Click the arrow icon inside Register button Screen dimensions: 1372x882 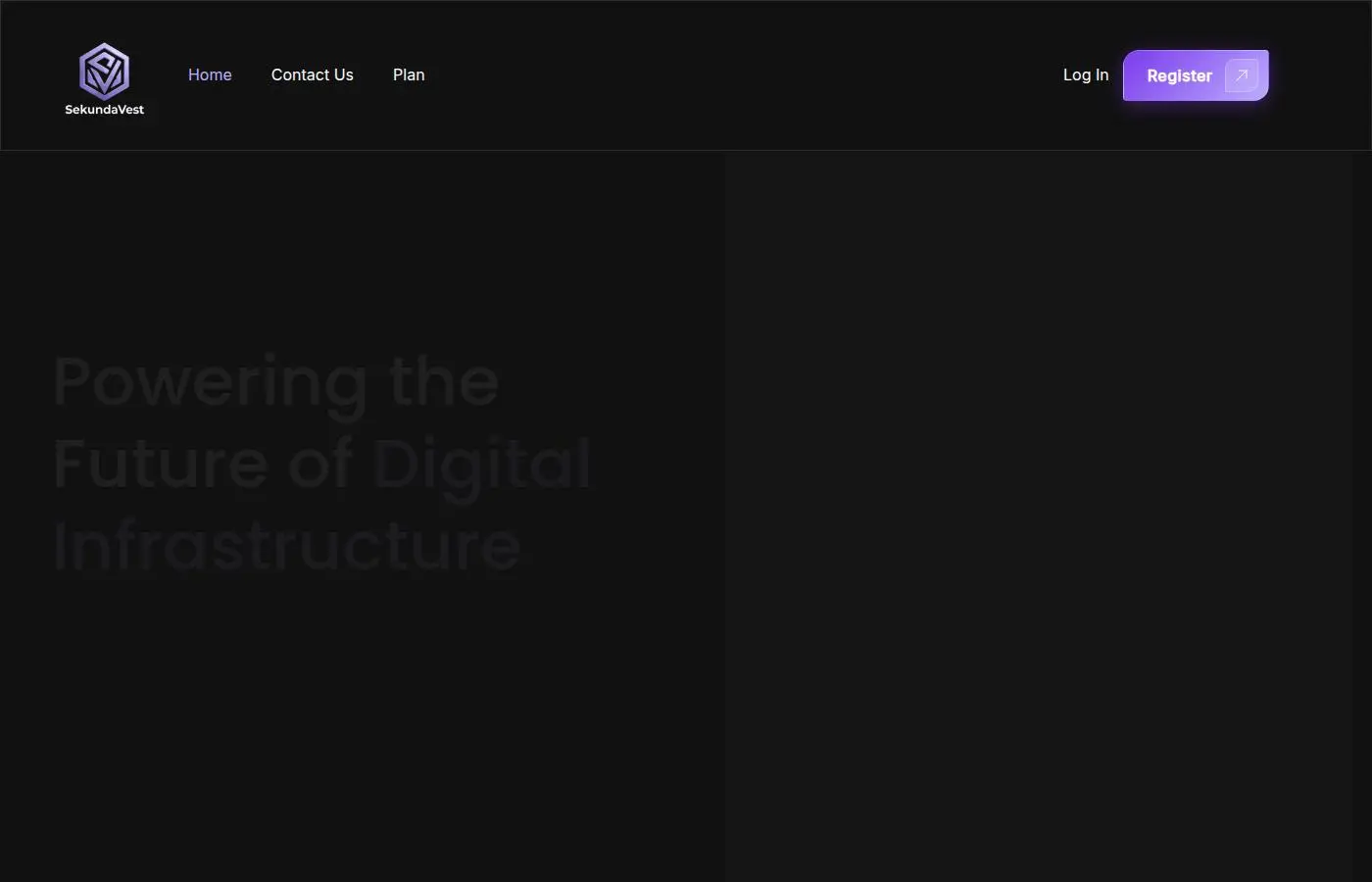point(1242,75)
